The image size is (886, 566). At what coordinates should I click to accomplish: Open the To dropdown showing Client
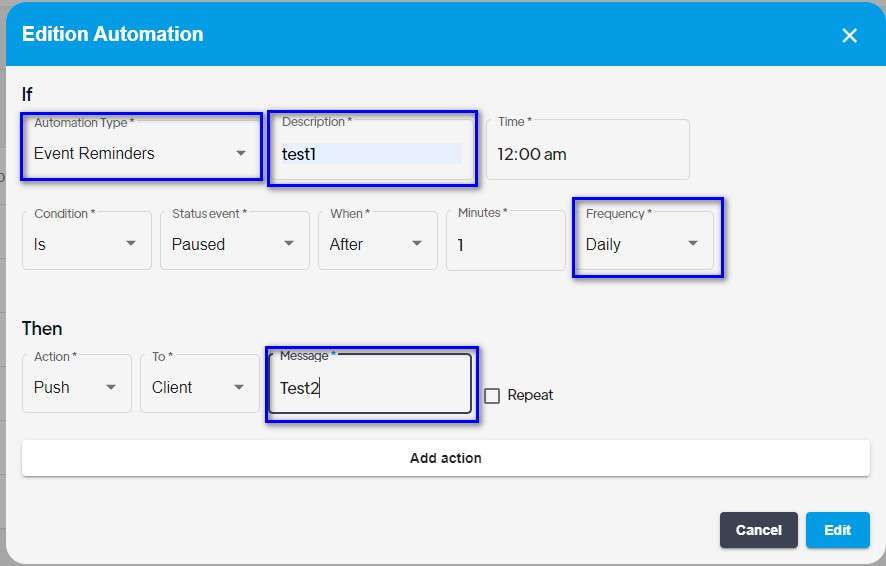[199, 384]
